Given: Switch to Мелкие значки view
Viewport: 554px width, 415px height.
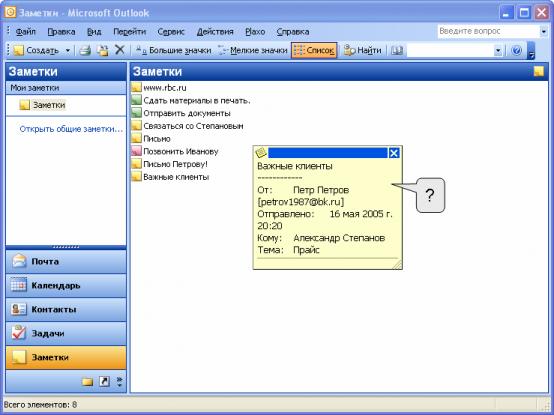Looking at the screenshot, I should [252, 51].
